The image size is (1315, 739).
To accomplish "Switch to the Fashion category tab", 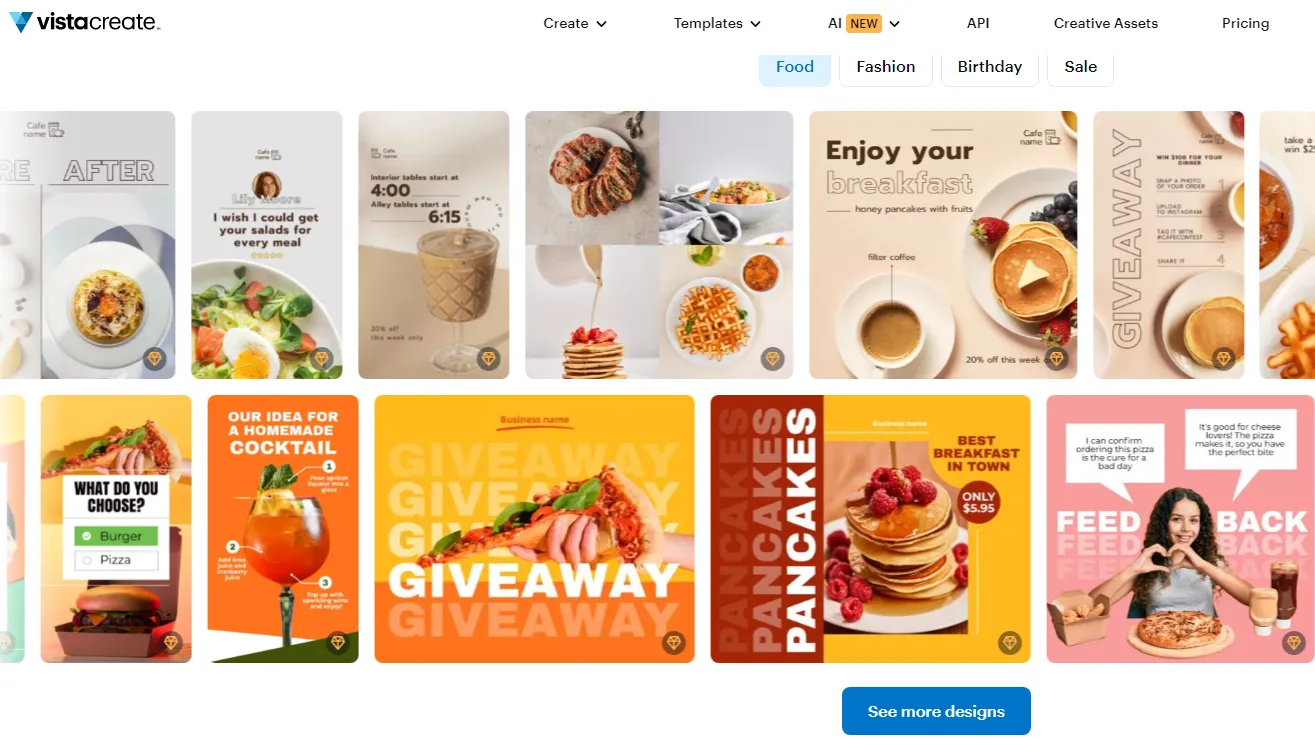I will point(886,67).
